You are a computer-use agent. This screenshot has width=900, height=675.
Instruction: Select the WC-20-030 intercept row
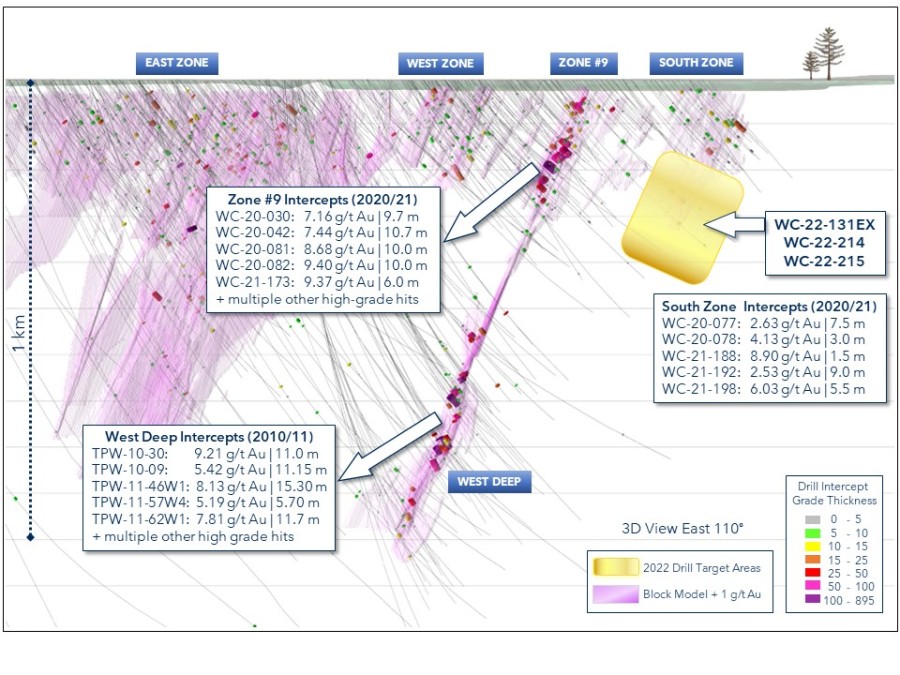tap(317, 216)
